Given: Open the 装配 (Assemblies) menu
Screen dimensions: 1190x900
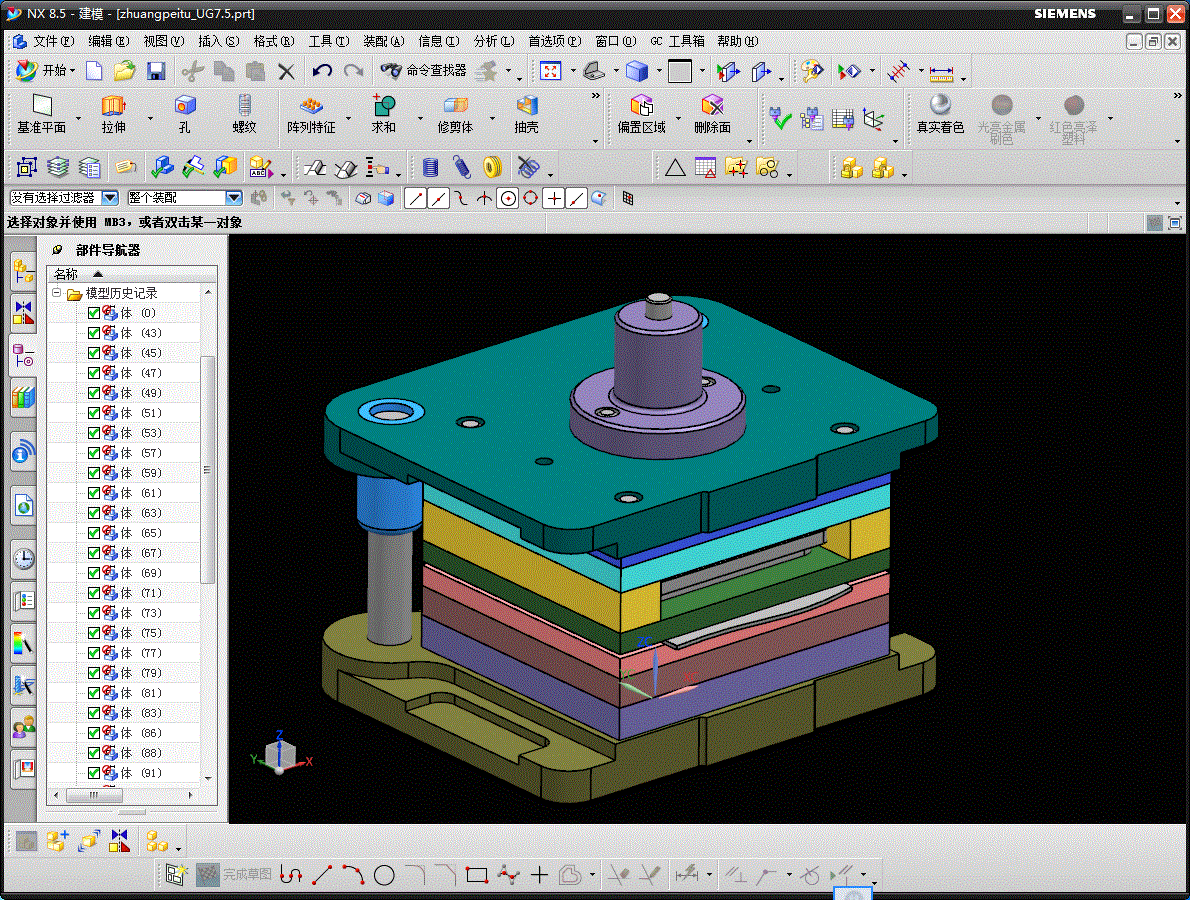Looking at the screenshot, I should click(383, 41).
